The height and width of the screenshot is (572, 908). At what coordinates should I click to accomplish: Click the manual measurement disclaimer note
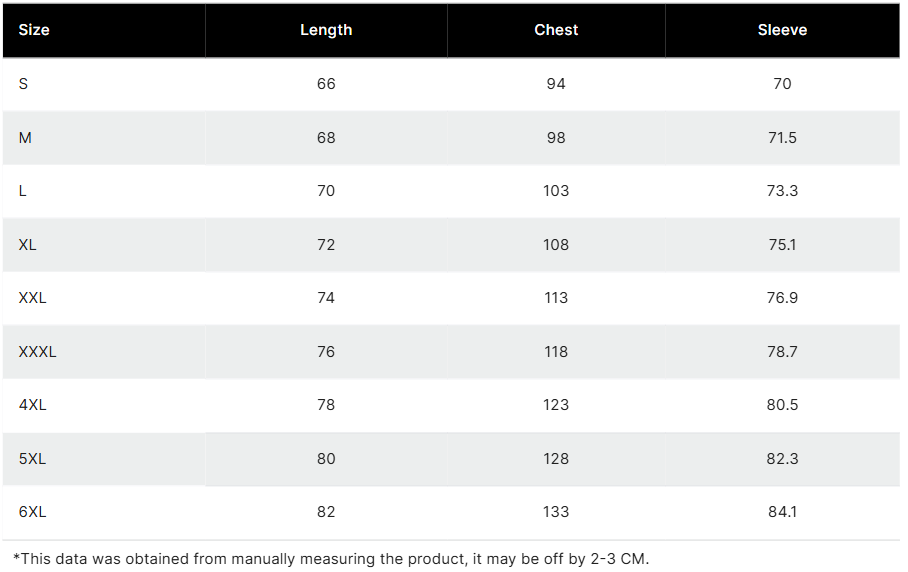click(330, 559)
